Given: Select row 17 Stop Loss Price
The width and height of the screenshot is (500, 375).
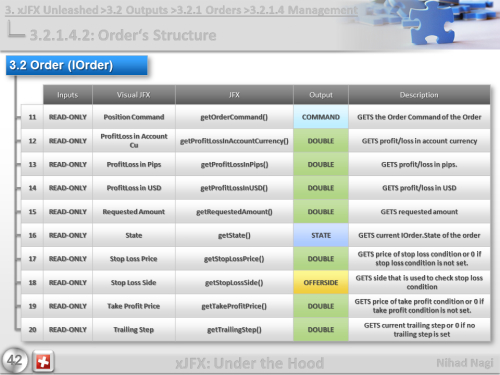Looking at the screenshot, I should coord(256,259).
